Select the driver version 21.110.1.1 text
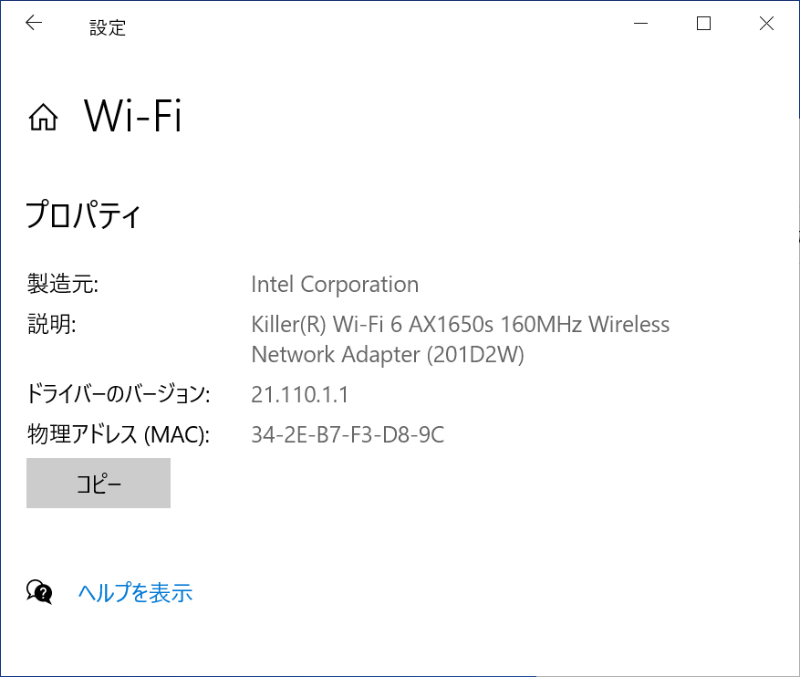The image size is (800, 677). point(299,394)
